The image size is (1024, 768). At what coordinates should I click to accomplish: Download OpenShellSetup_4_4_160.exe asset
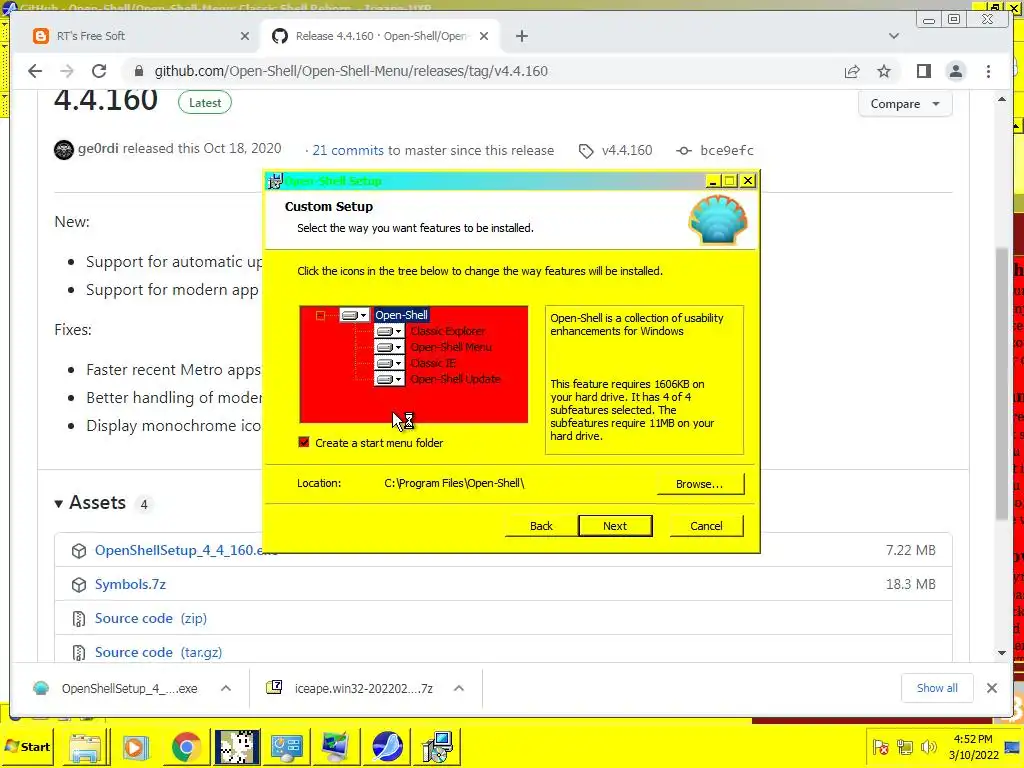[x=185, y=551]
